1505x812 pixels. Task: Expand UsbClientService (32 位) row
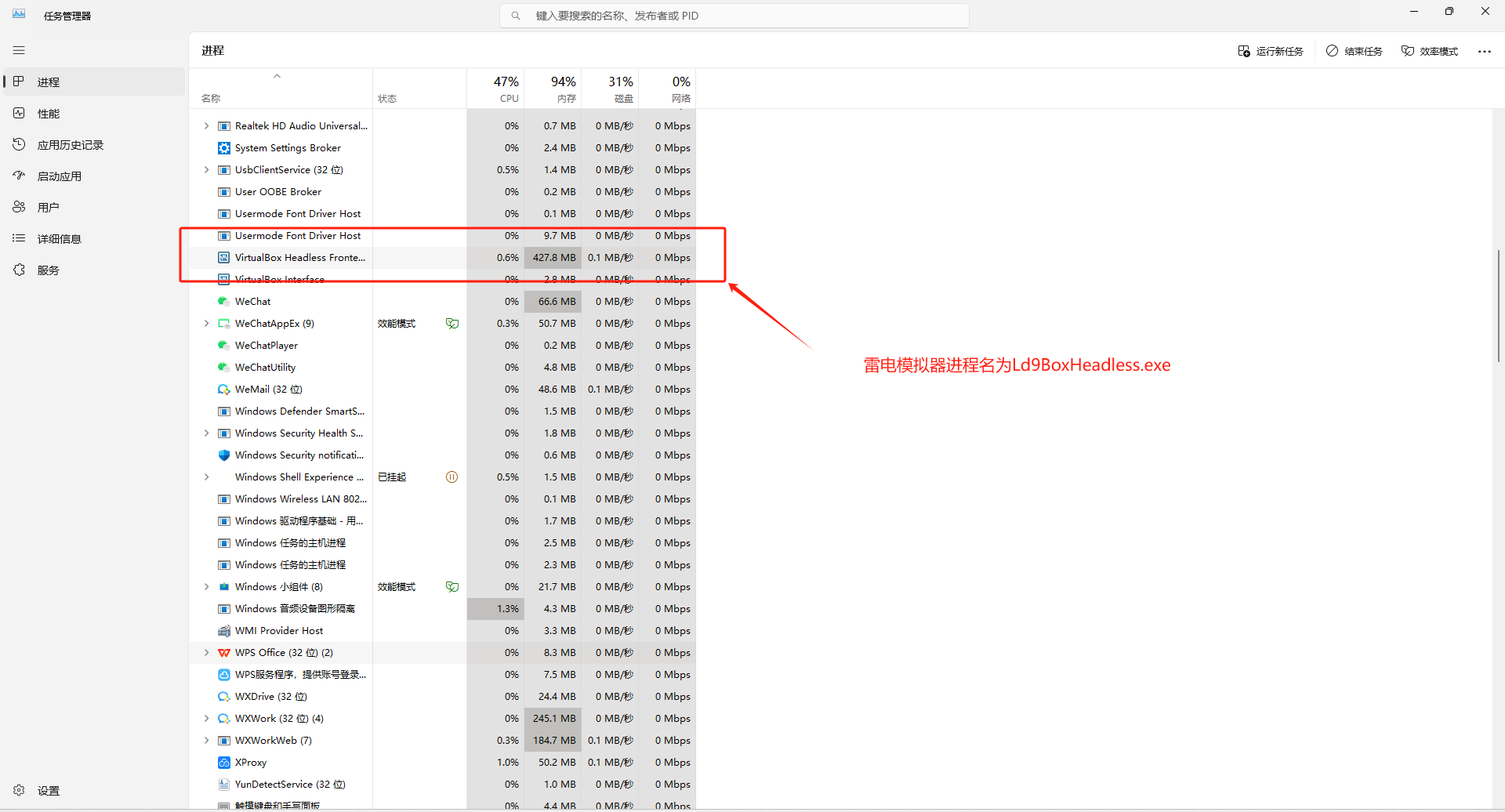pos(206,170)
